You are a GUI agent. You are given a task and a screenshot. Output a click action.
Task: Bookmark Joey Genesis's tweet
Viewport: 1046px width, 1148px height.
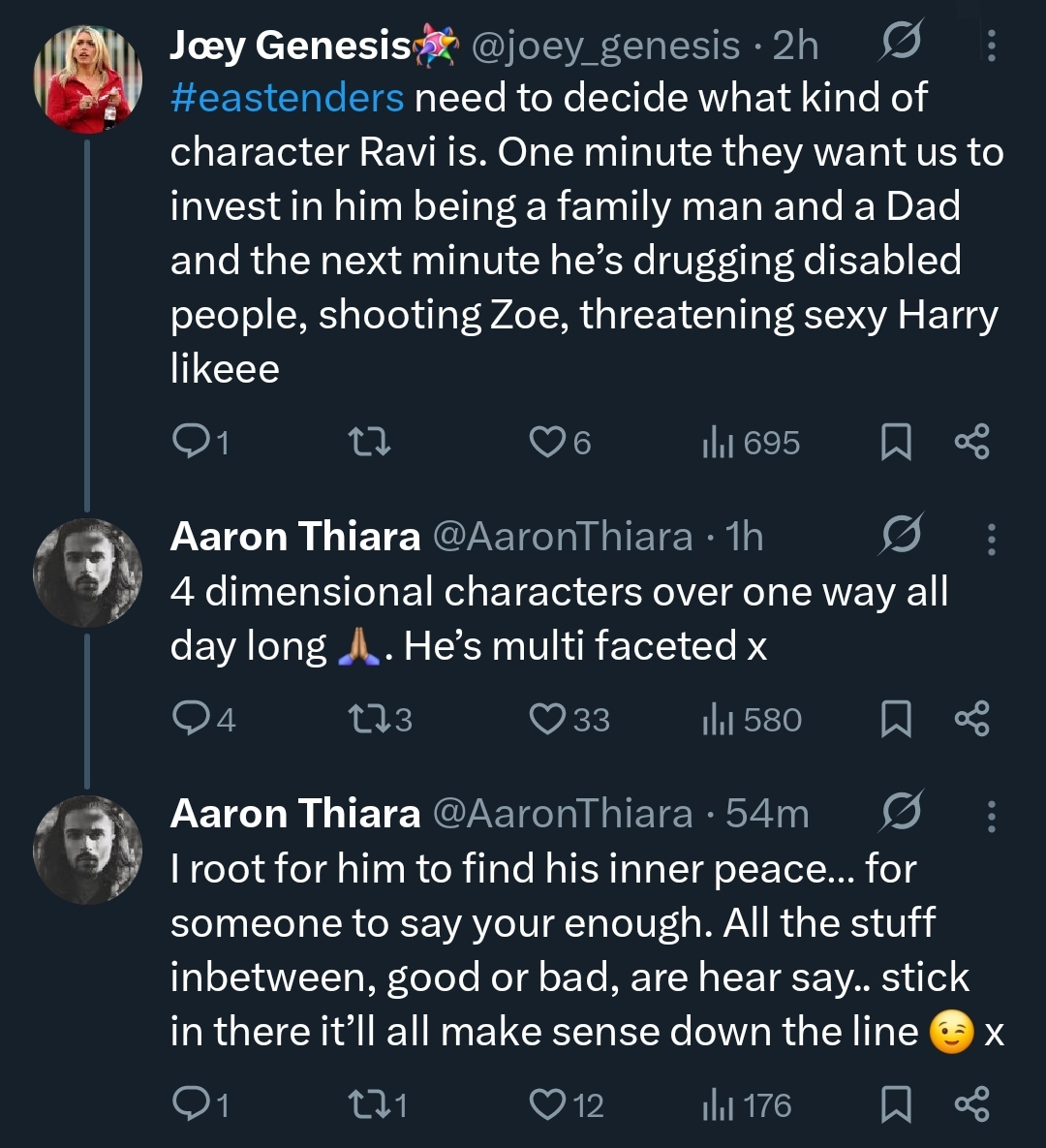point(896,443)
